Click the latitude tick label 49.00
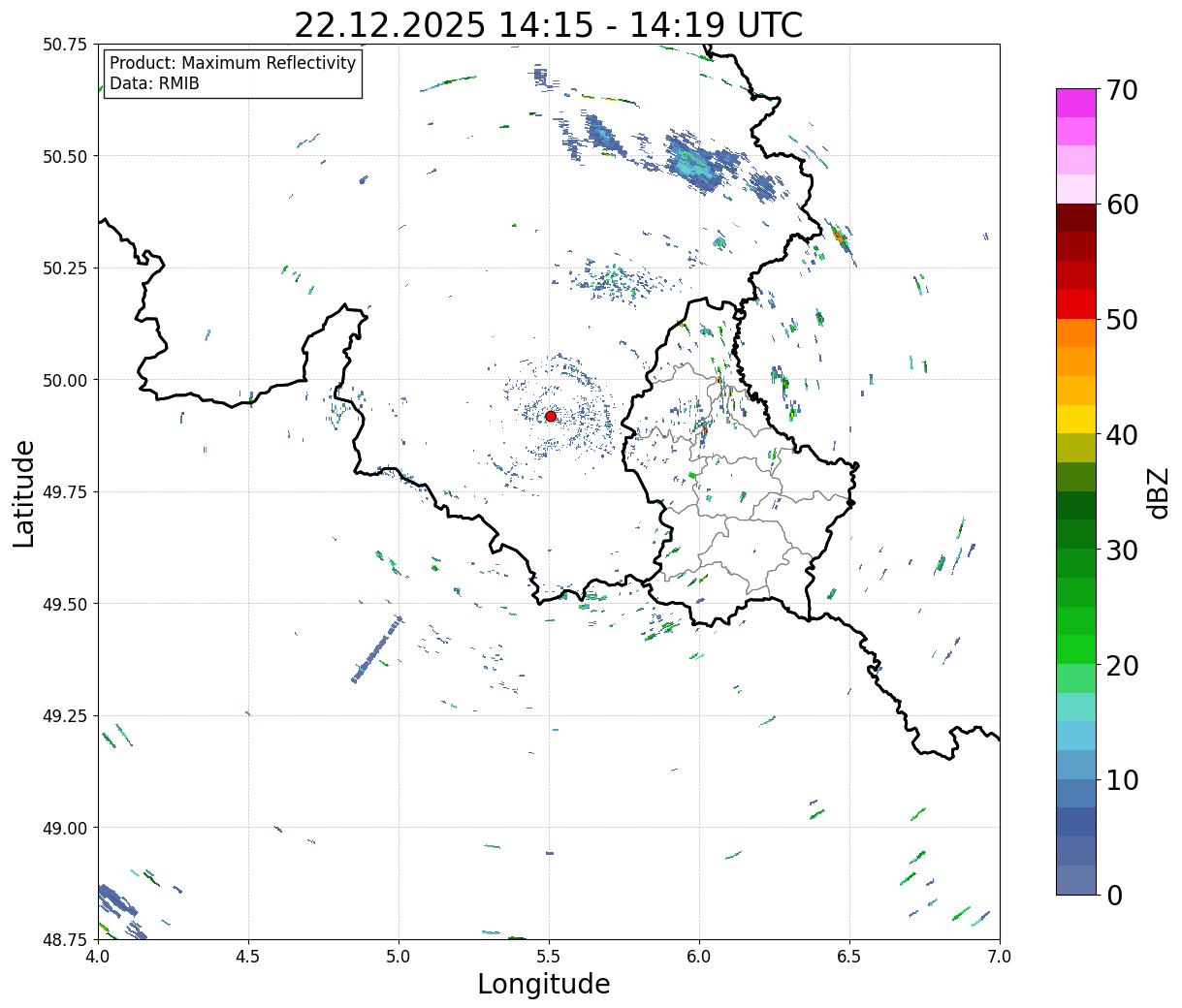 [65, 828]
